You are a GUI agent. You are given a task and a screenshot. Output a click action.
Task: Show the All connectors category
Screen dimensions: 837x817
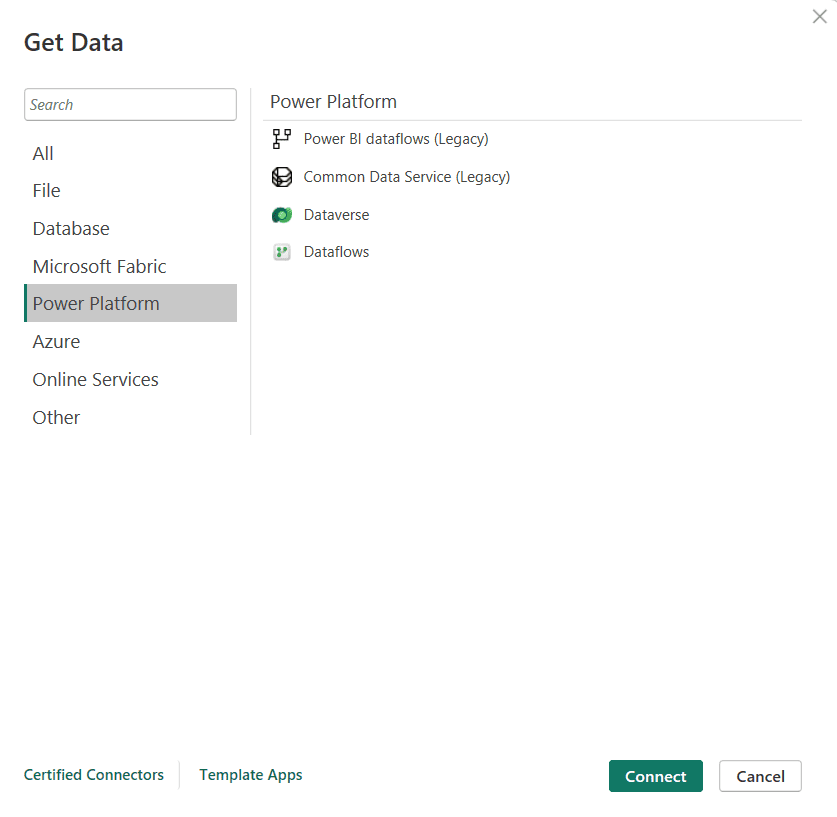(x=43, y=153)
